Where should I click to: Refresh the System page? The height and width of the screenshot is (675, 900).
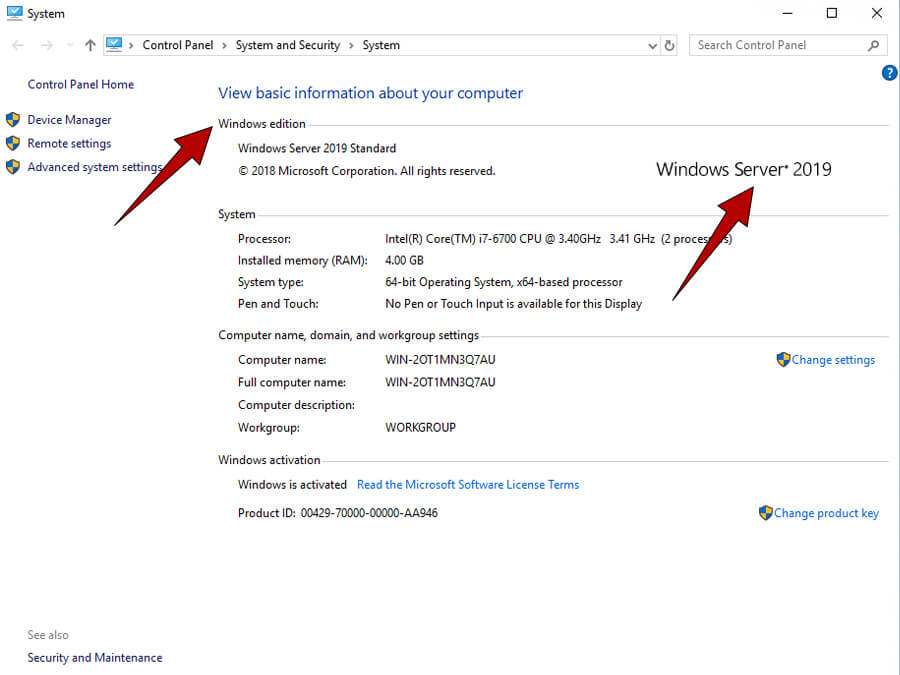click(669, 45)
